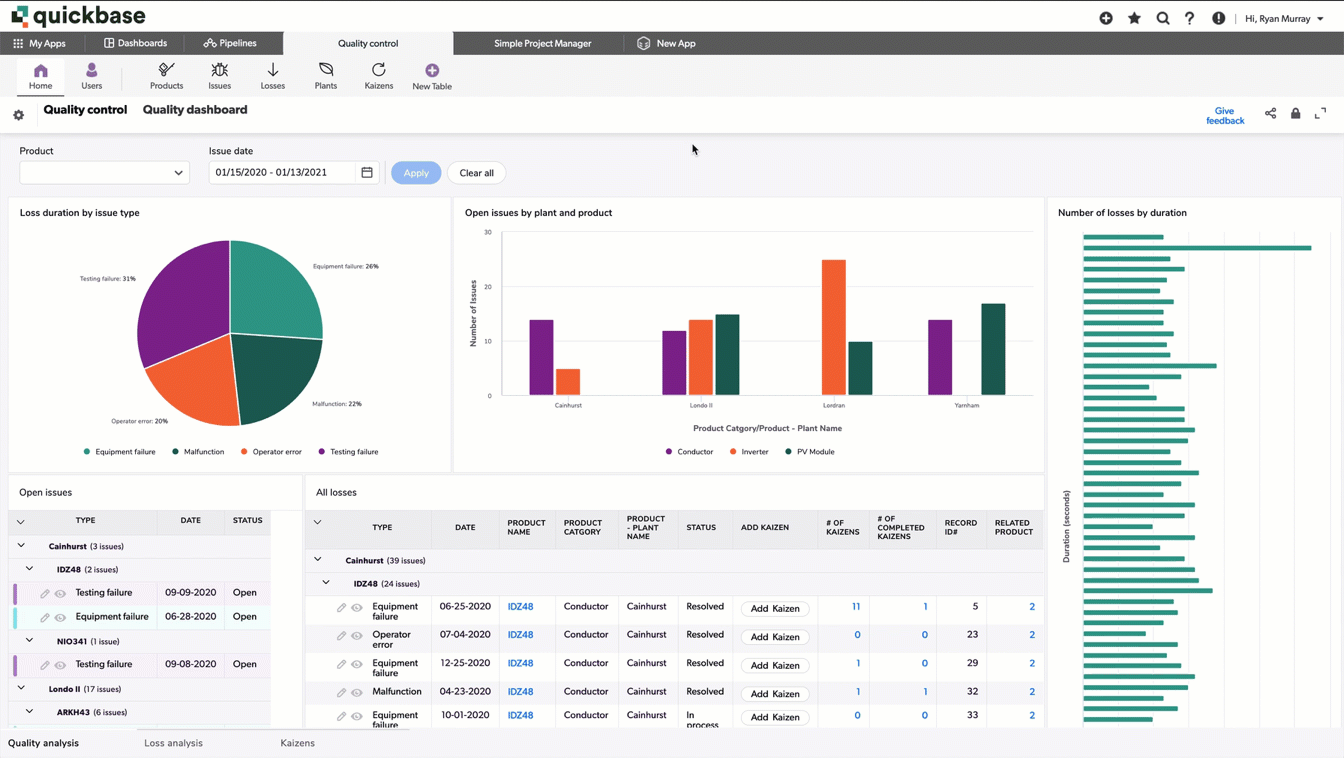
Task: Toggle visibility of the first Equipment failure loss row
Action: pos(357,608)
